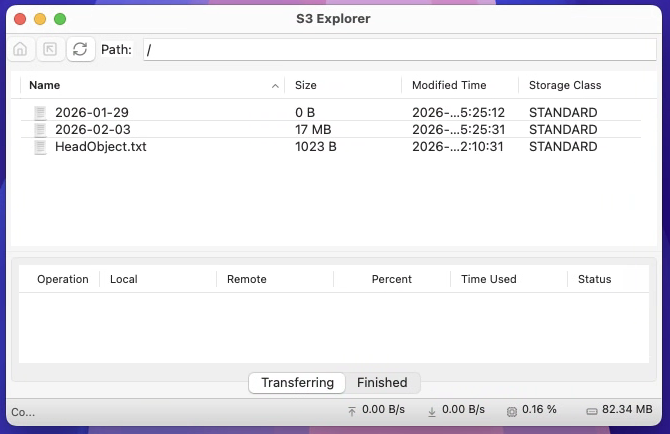Image resolution: width=670 pixels, height=434 pixels.
Task: Click the truncated Co... status text
Action: 23,412
